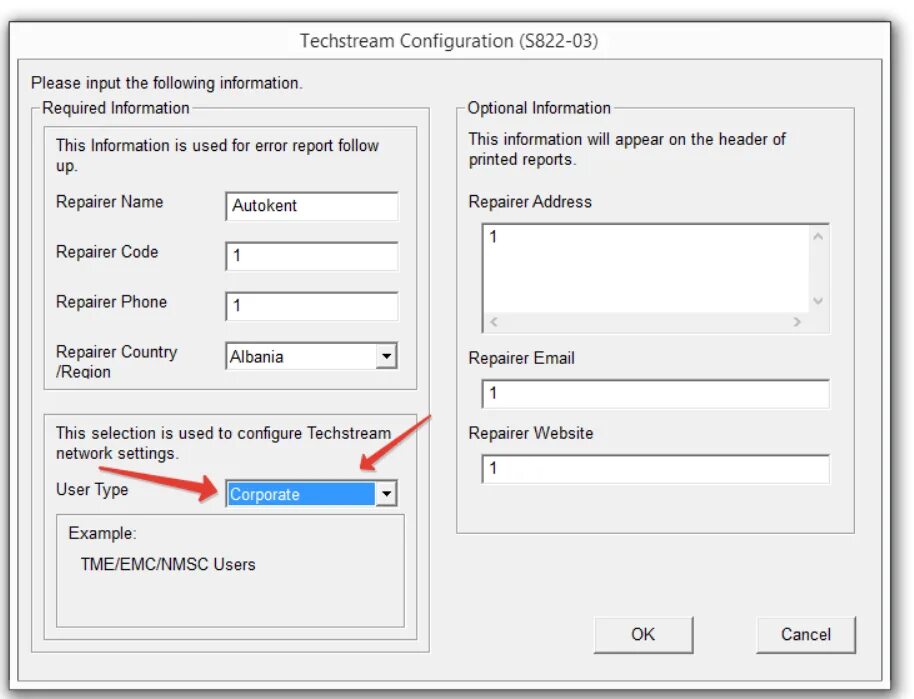This screenshot has height=699, width=914.
Task: Click the "Repairer Website" label
Action: click(x=530, y=433)
